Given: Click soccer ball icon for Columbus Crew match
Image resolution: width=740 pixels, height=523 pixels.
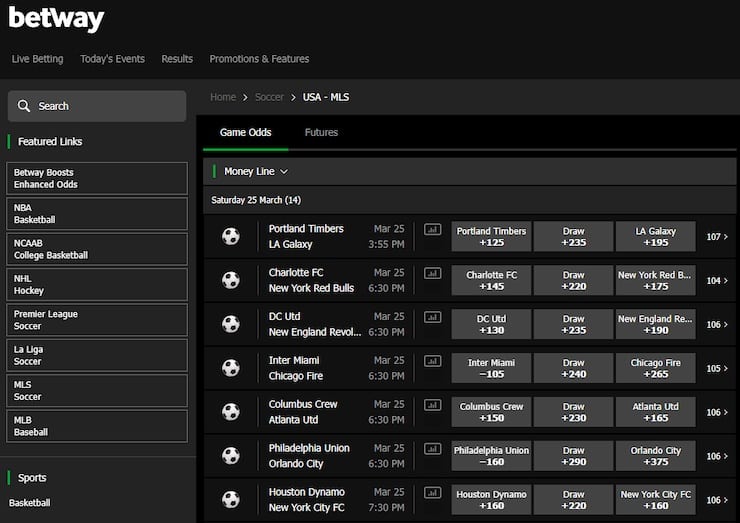Looking at the screenshot, I should [231, 412].
